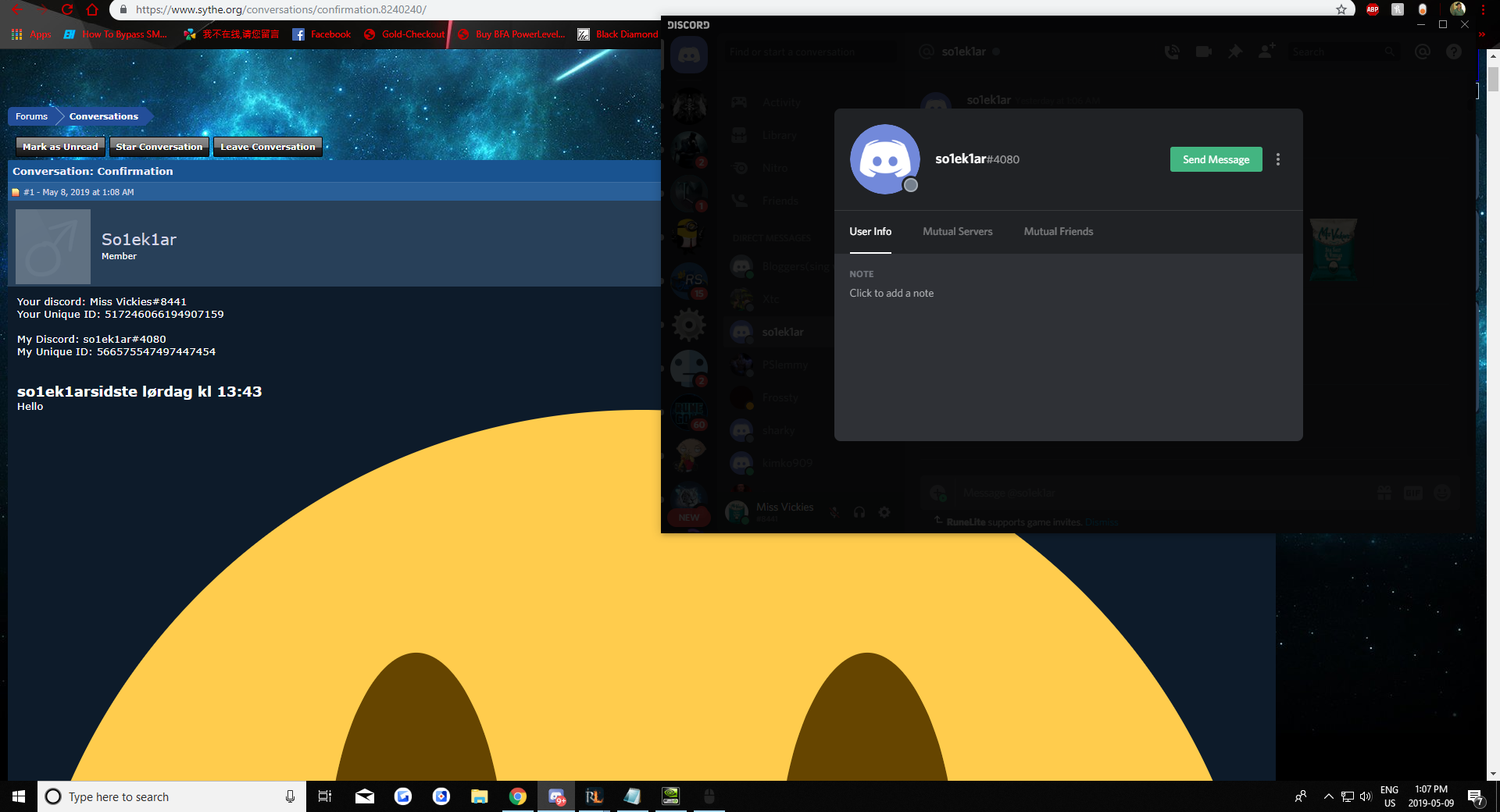Screen dimensions: 1500x812
Task: Open the Discord emoji picker
Action: point(1442,493)
